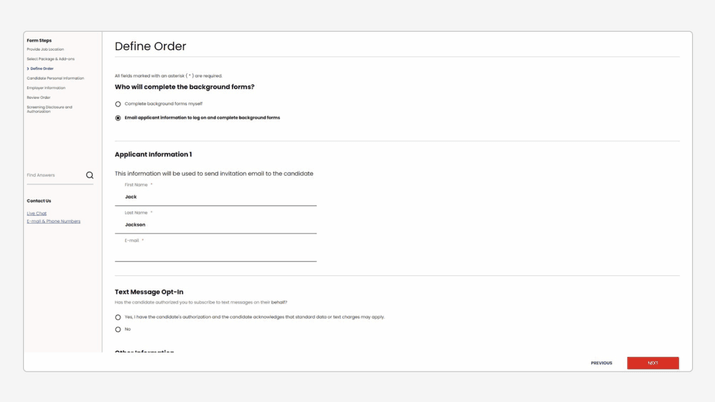
Task: Select "Complete background forms myself" radio option
Action: pos(118,104)
